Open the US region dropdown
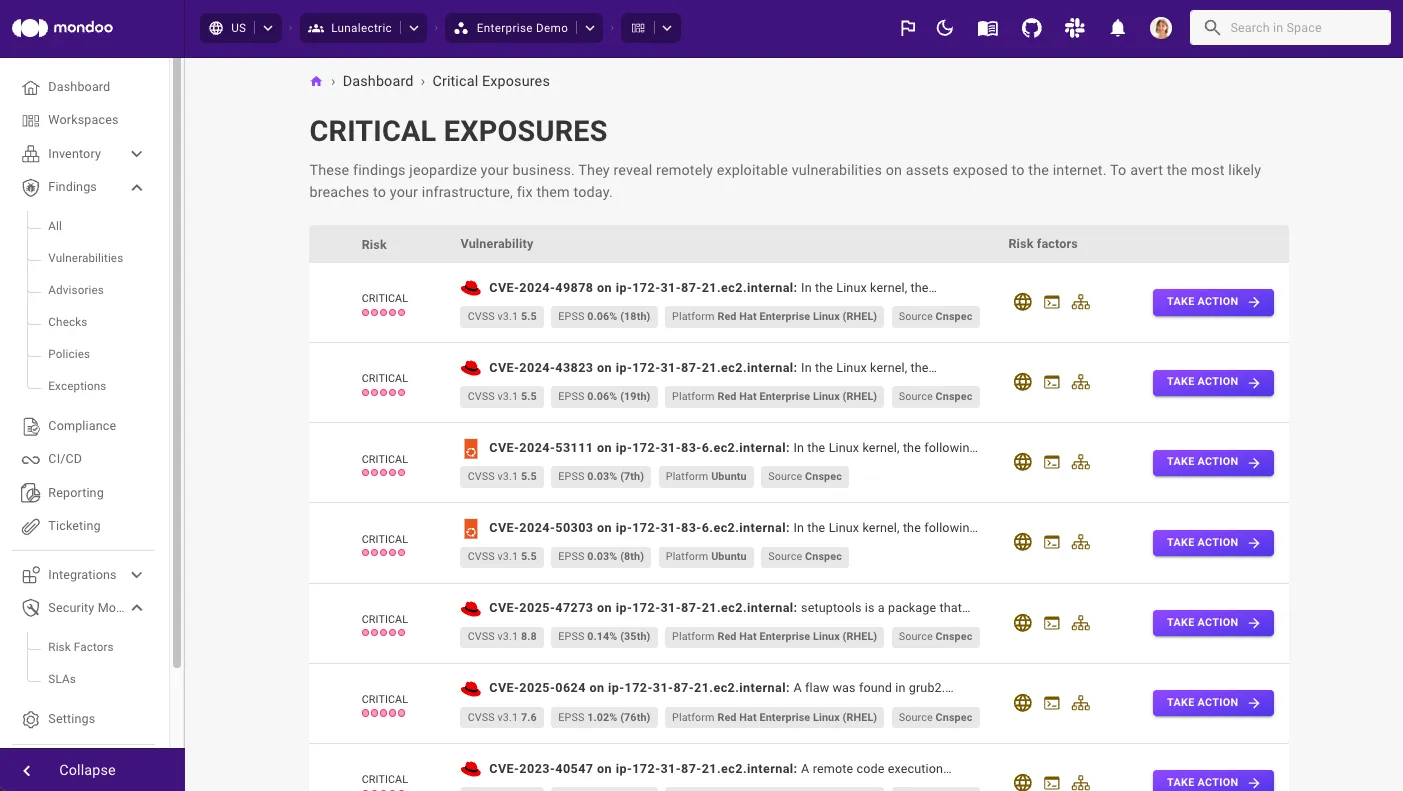Image resolution: width=1403 pixels, height=791 pixels. pos(240,28)
